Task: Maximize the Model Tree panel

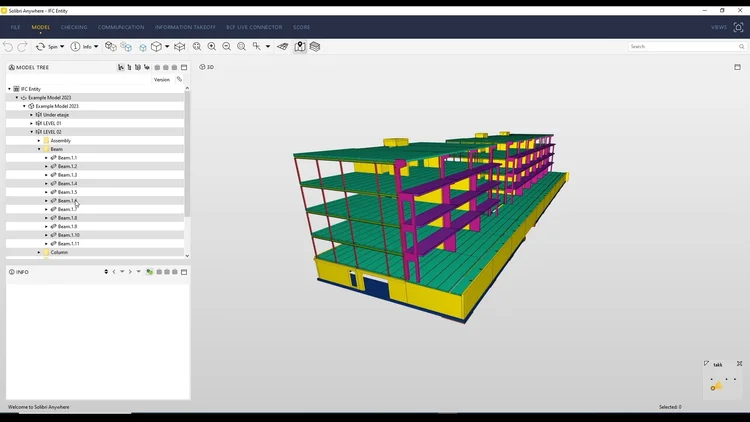Action: (x=184, y=67)
